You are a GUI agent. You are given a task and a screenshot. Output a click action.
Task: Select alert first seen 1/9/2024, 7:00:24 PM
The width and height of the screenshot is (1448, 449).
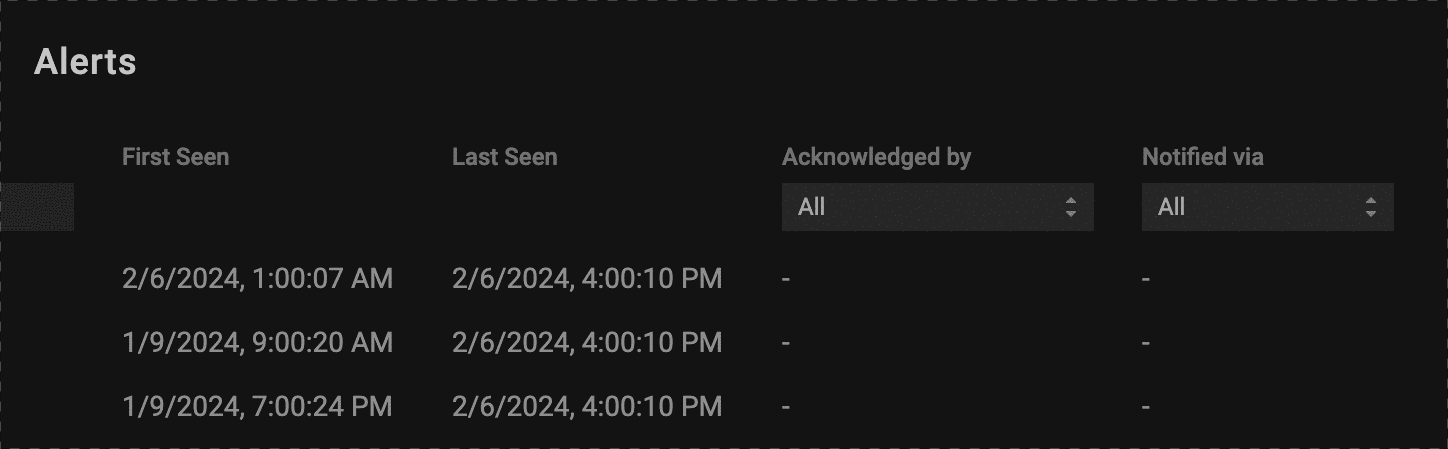[257, 406]
